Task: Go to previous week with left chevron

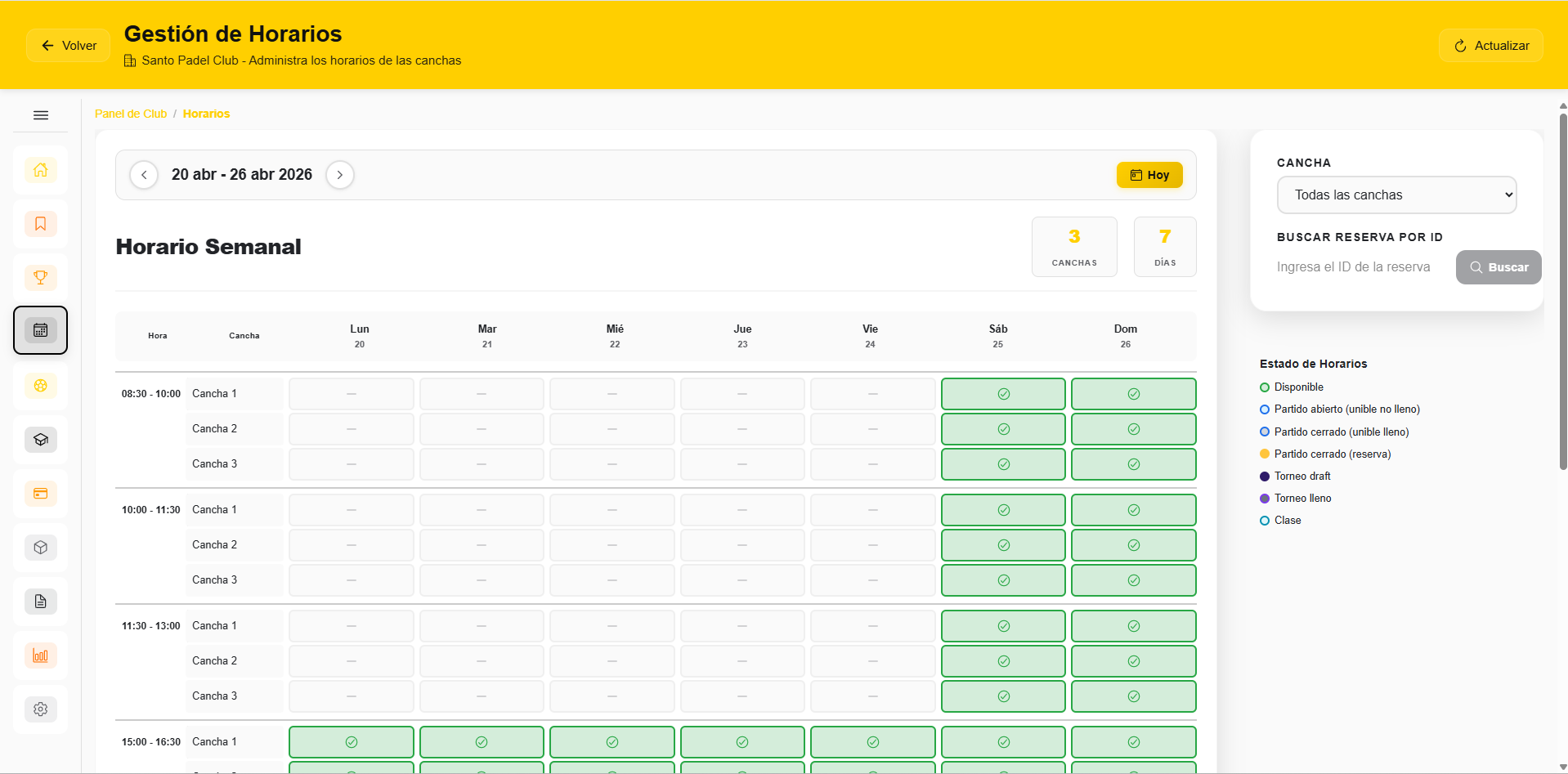Action: tap(144, 175)
